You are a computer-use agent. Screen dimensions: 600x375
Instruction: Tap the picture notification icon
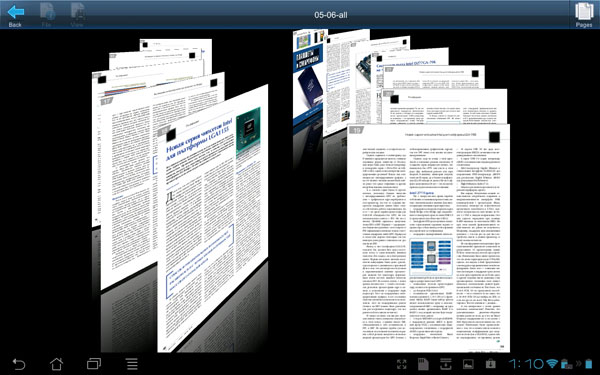[x=468, y=364]
